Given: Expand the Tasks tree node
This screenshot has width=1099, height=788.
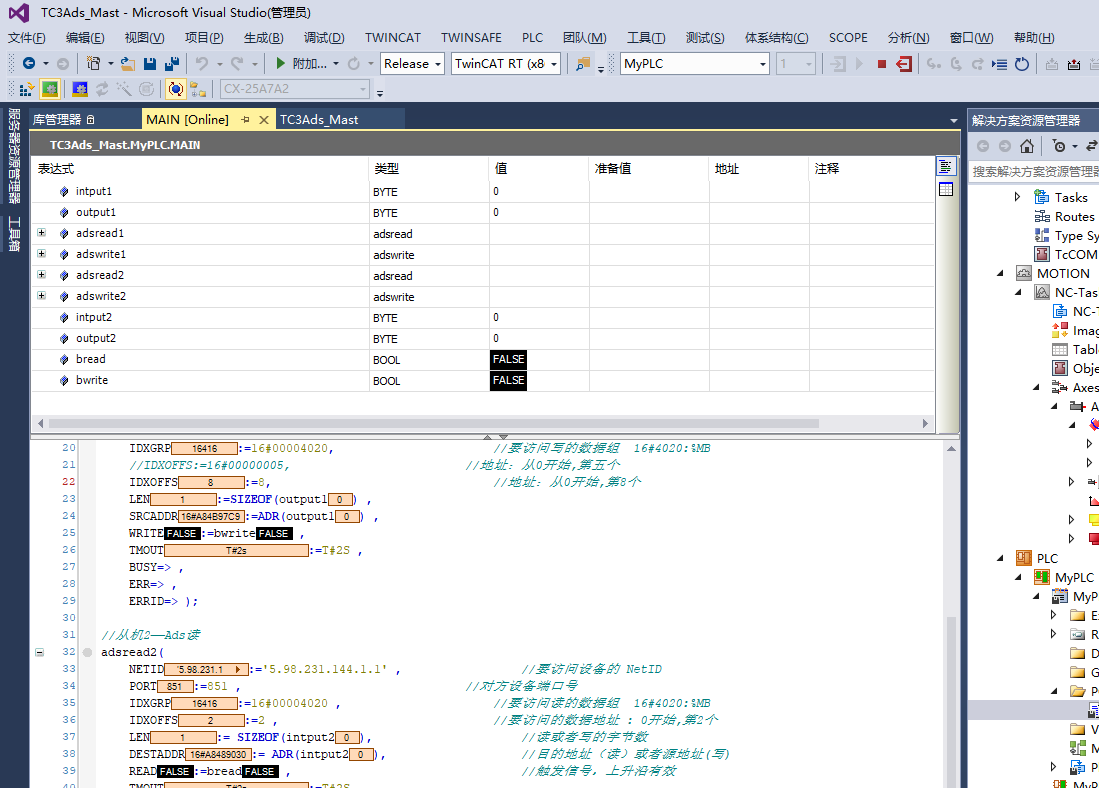Looking at the screenshot, I should [1018, 197].
